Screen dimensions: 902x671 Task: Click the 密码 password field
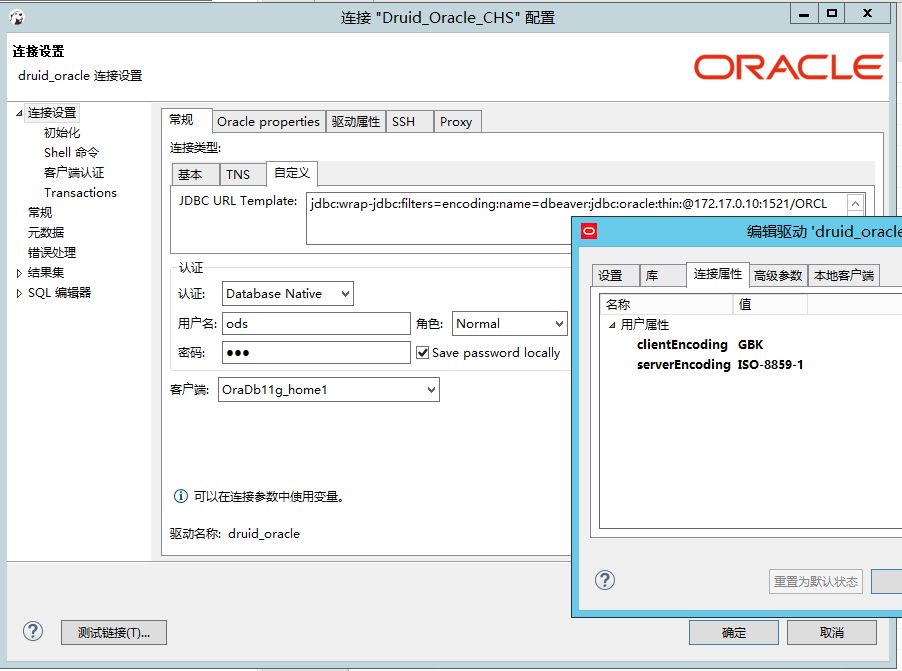pyautogui.click(x=316, y=353)
